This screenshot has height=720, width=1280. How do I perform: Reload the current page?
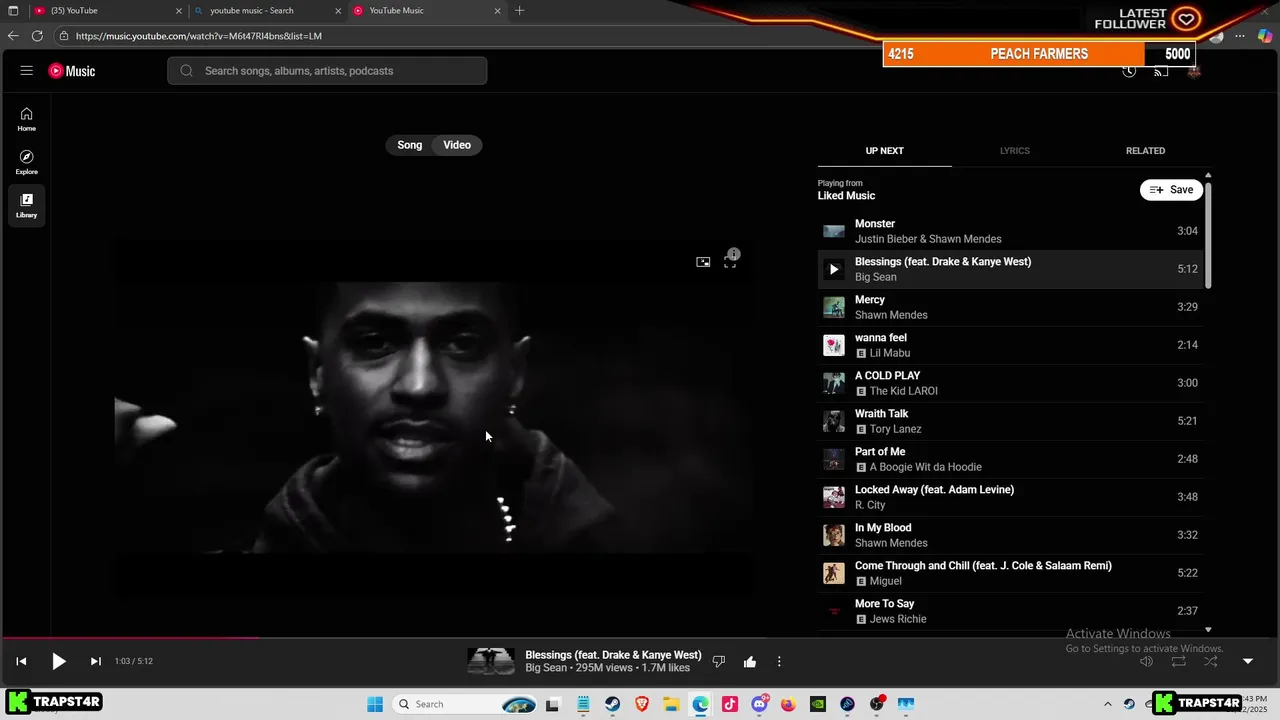(37, 36)
